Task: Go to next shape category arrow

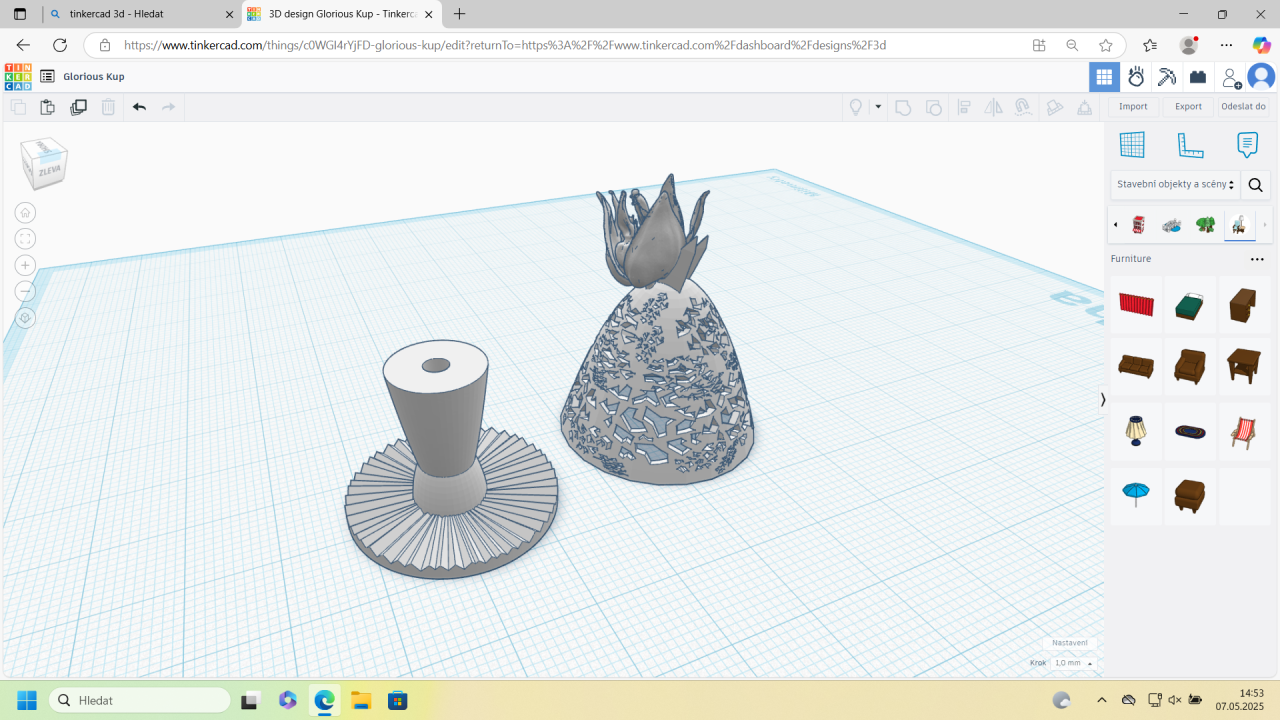Action: click(x=1265, y=225)
